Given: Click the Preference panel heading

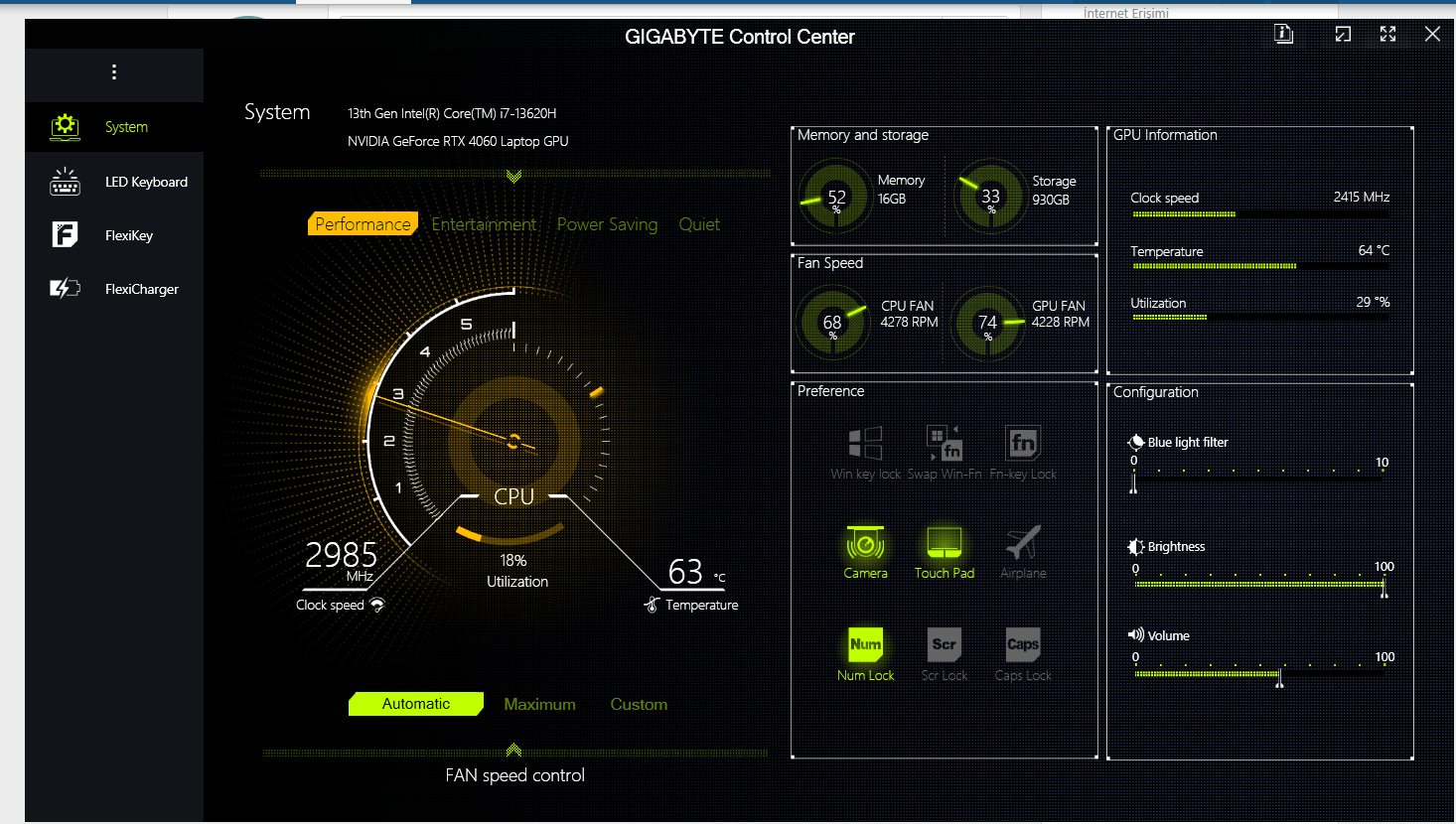Looking at the screenshot, I should tap(830, 391).
